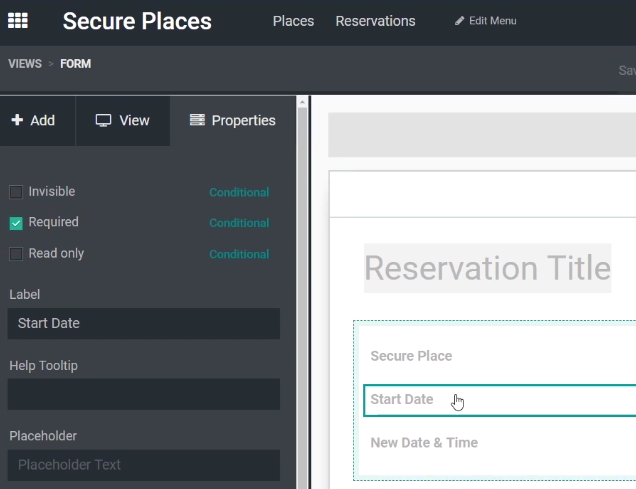Viewport: 636px width, 489px height.
Task: Click the sidebar scrollbar up arrow
Action: pyautogui.click(x=302, y=102)
